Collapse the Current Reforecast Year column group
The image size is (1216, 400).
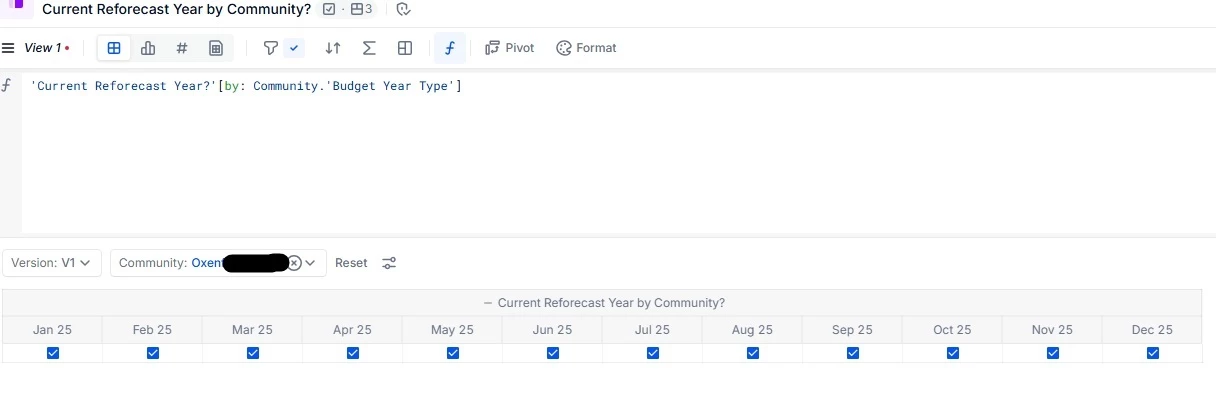pos(488,303)
